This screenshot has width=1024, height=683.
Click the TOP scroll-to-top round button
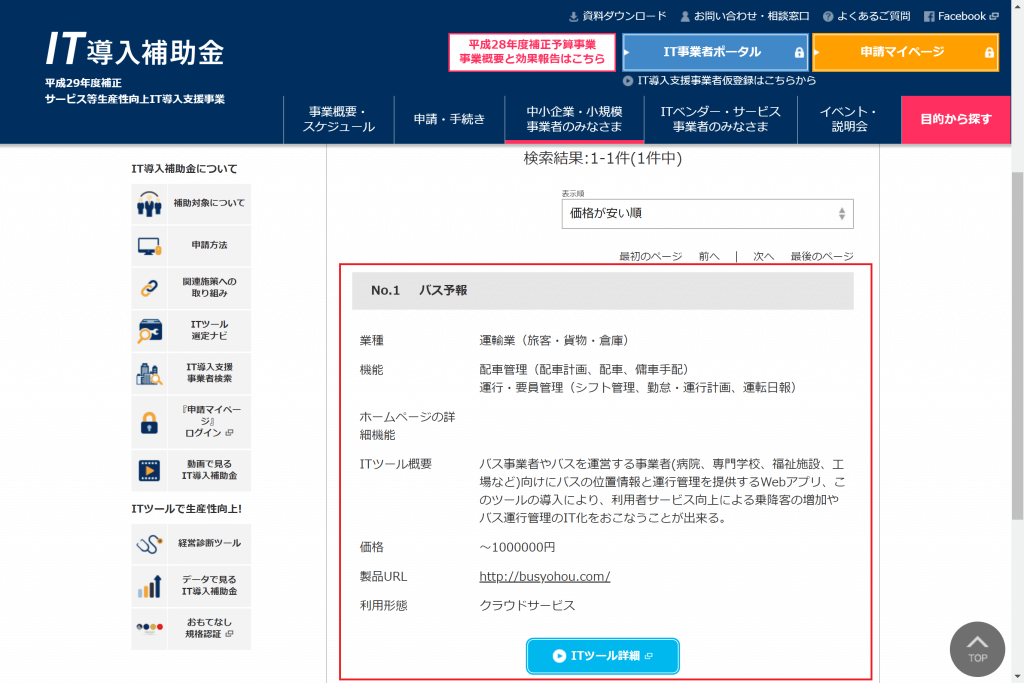[x=977, y=649]
